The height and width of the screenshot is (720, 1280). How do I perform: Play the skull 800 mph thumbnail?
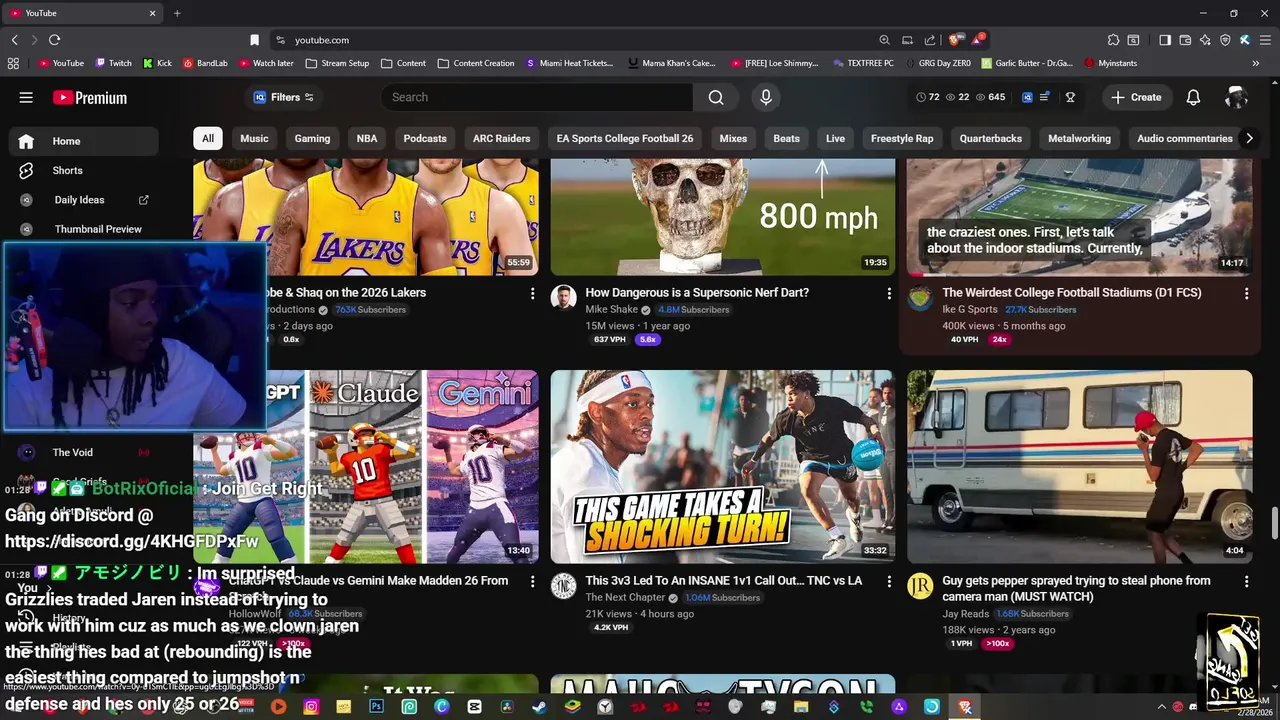click(723, 217)
